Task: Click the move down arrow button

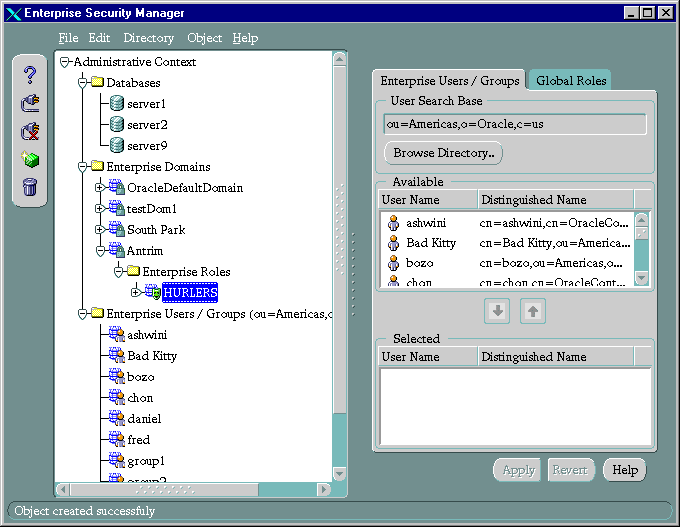Action: (x=498, y=311)
